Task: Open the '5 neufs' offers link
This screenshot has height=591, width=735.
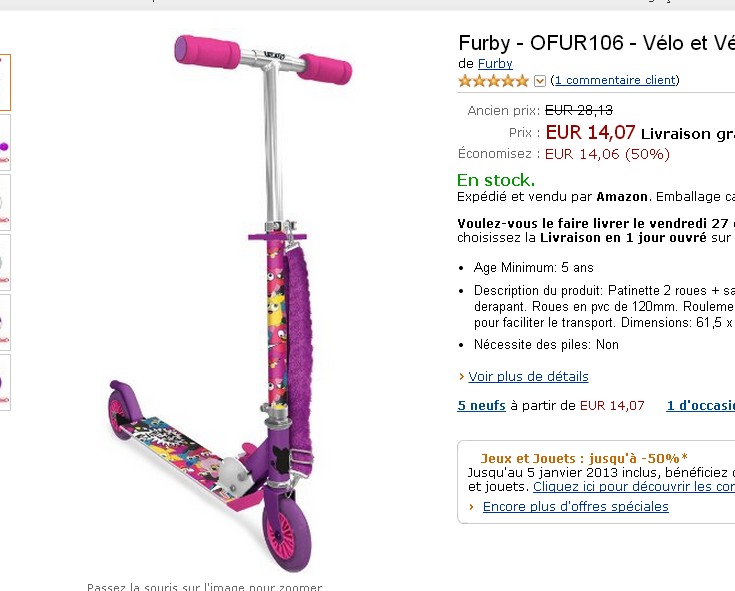Action: coord(481,405)
